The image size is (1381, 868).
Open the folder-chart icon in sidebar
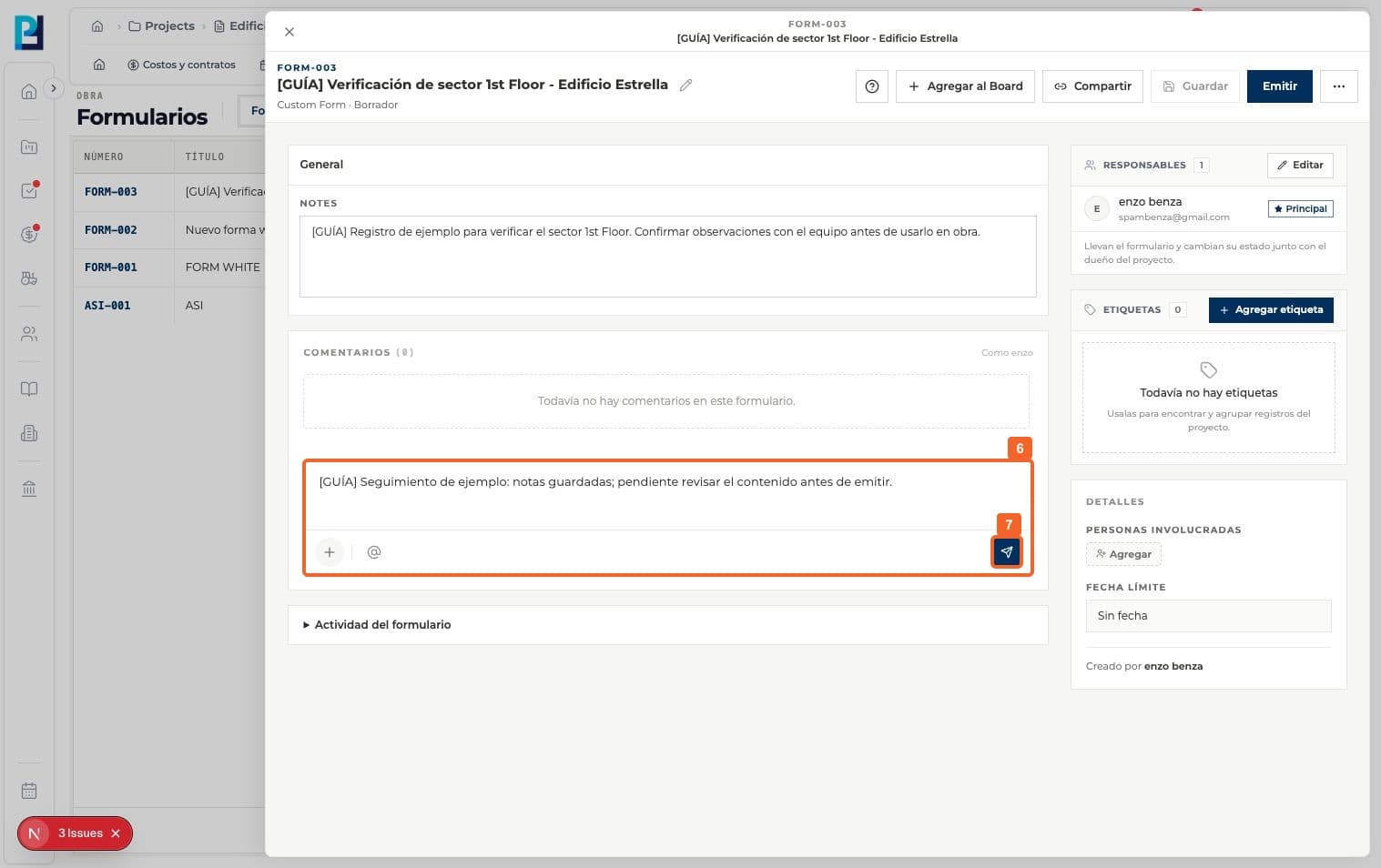29,146
